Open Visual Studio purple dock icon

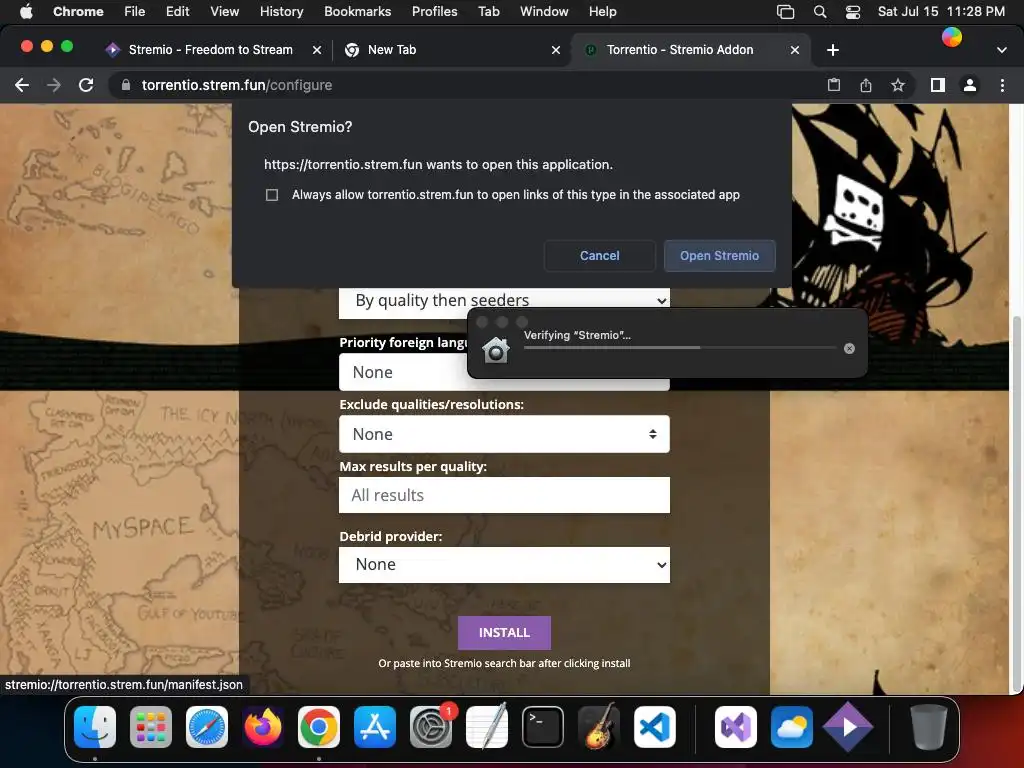tap(736, 727)
